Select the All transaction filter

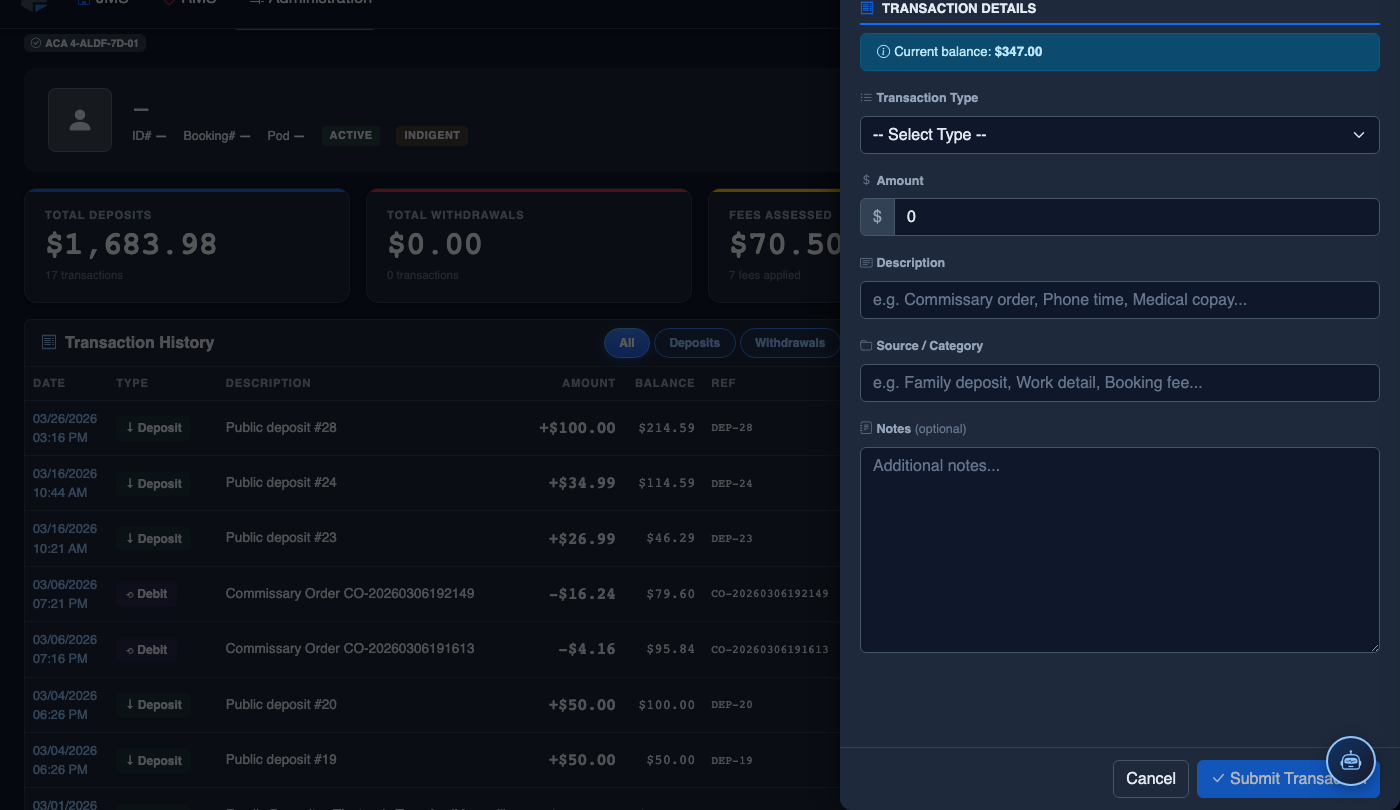pyautogui.click(x=627, y=343)
